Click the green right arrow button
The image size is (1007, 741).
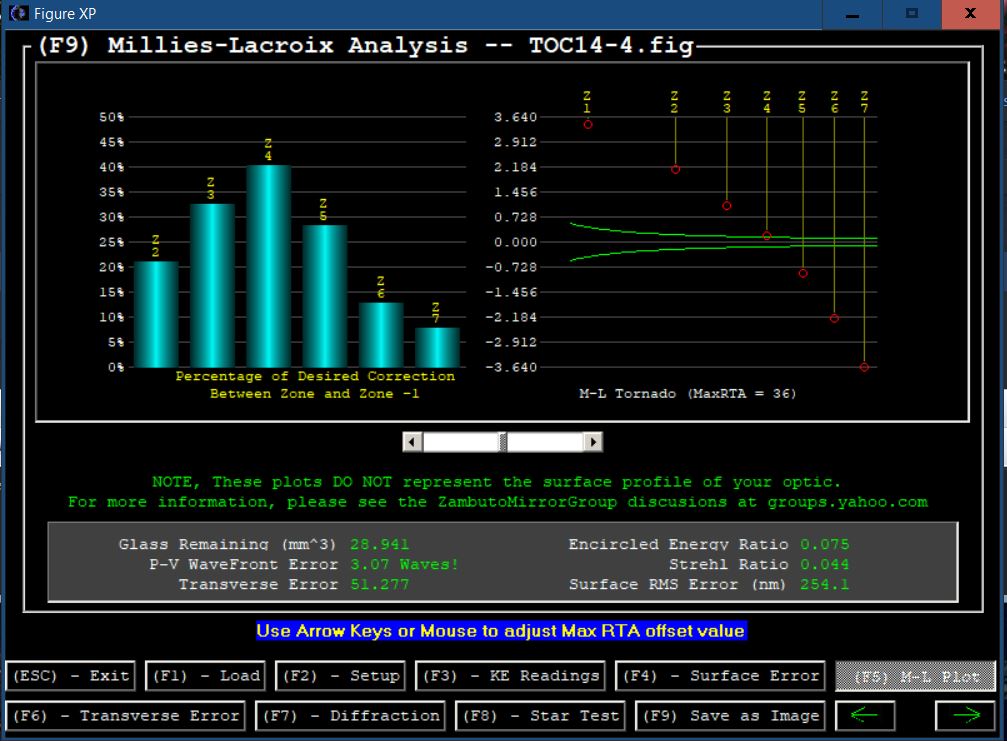coord(965,715)
